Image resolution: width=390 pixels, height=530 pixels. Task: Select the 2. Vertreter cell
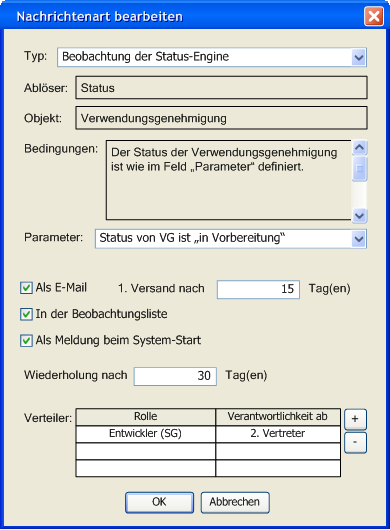click(278, 434)
